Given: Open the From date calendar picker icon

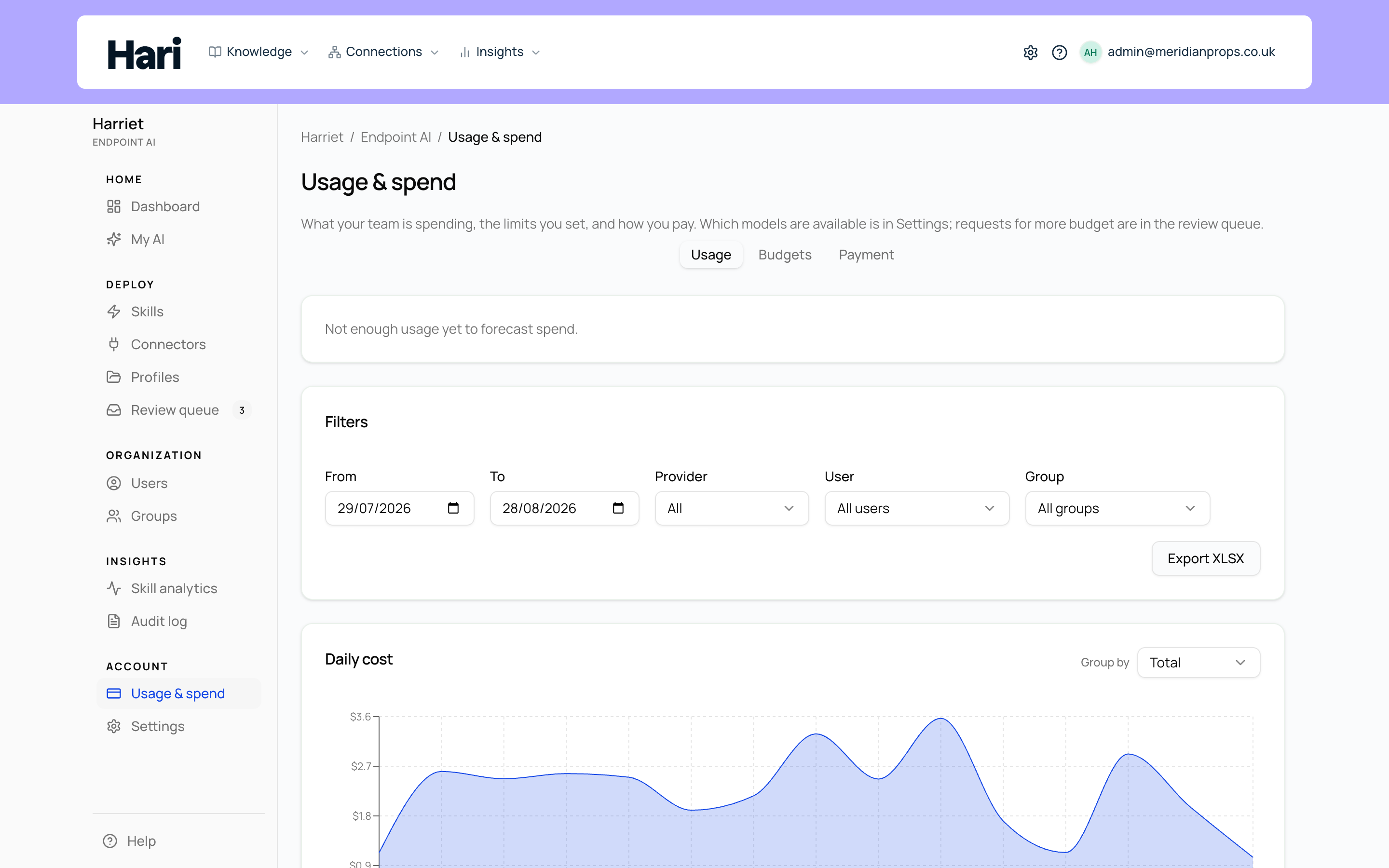Looking at the screenshot, I should point(453,508).
